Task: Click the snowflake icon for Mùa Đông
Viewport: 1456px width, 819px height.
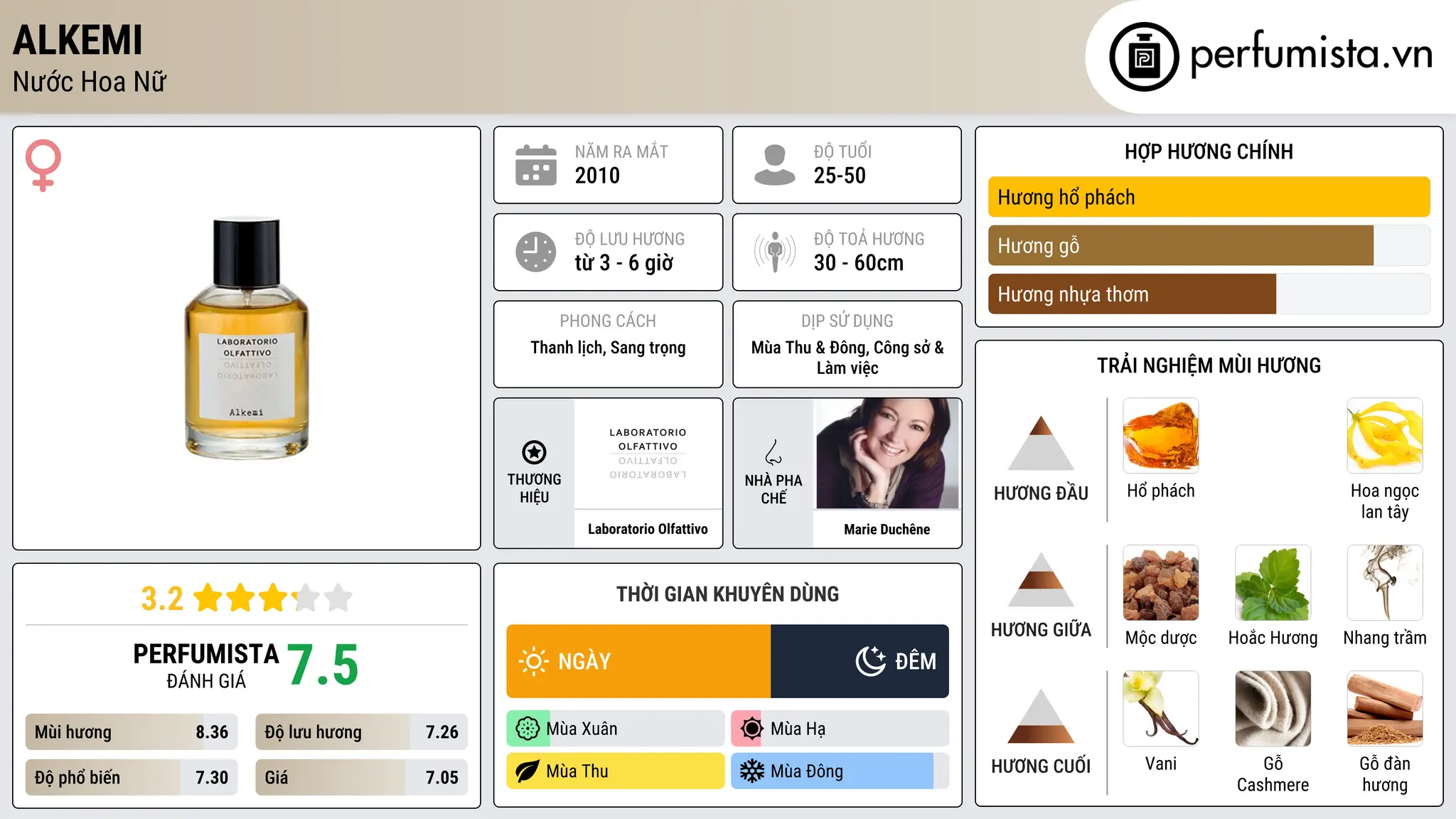Action: point(752,771)
